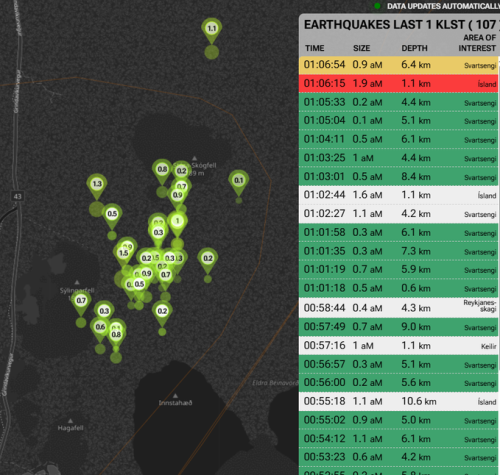
Task: Open the red 01:06:15 1.9 magnitude row
Action: click(399, 83)
